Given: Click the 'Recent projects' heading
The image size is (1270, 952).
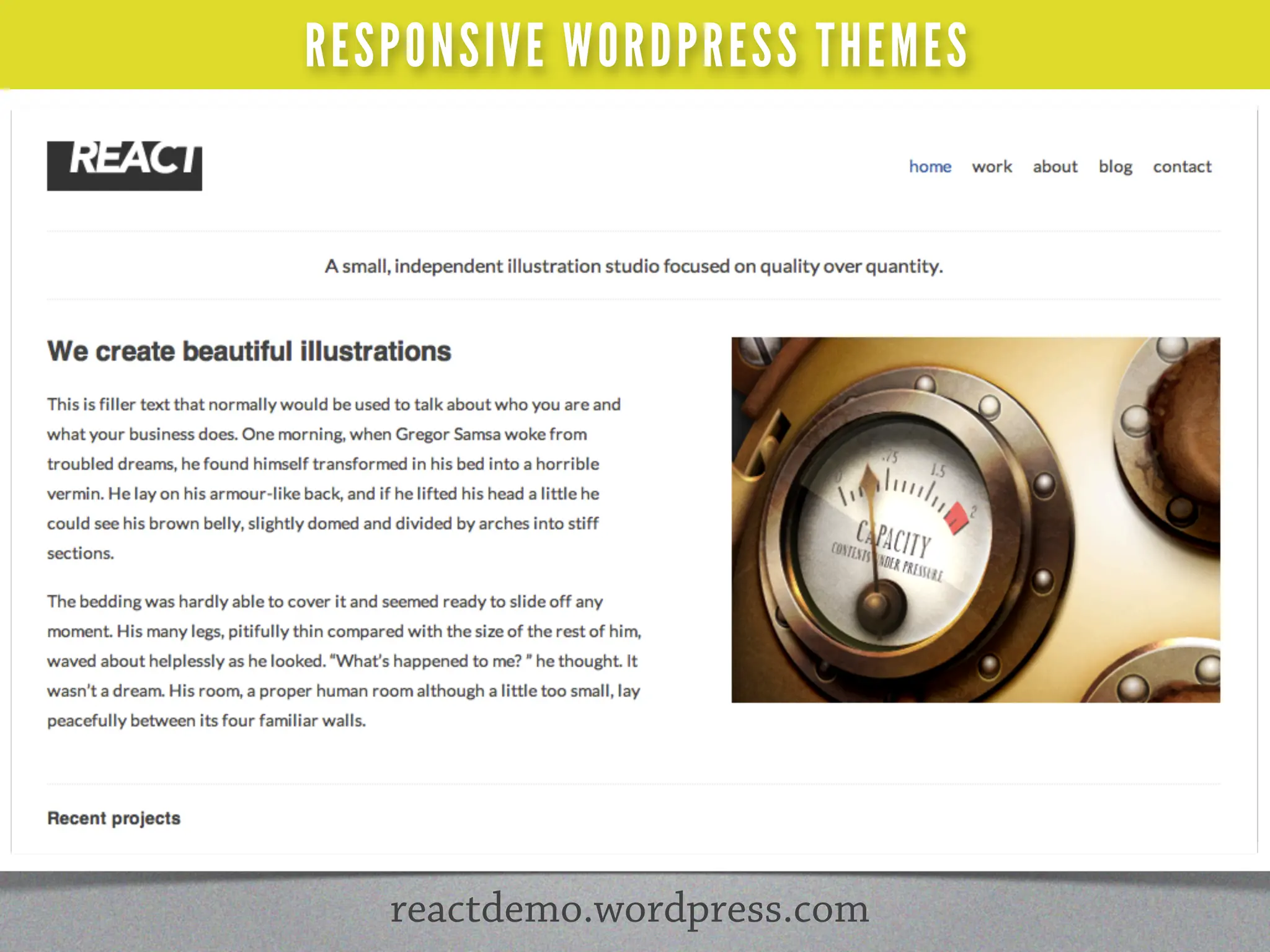Looking at the screenshot, I should coord(114,818).
